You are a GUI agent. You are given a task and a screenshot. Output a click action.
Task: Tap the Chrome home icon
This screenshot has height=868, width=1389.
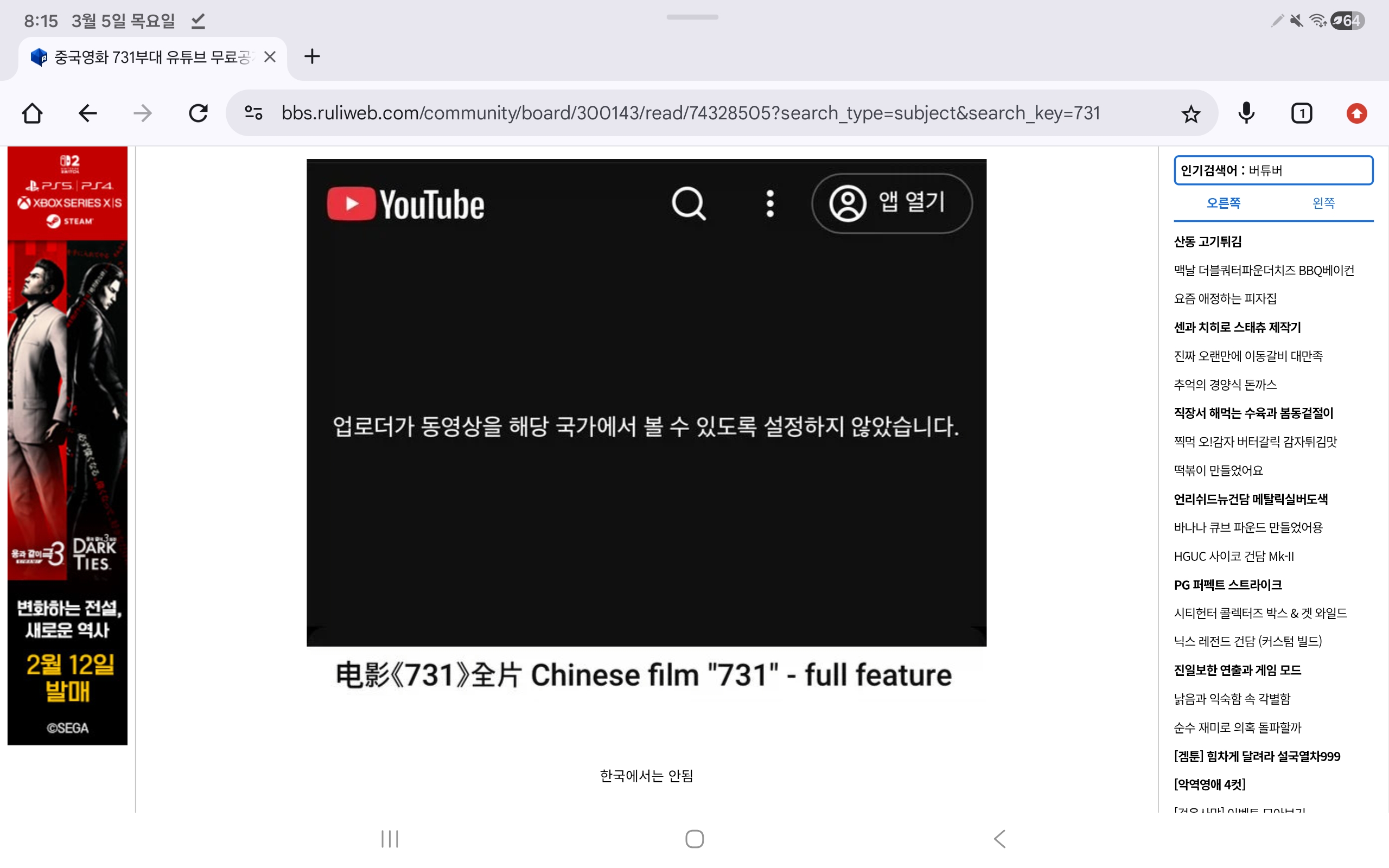point(32,113)
